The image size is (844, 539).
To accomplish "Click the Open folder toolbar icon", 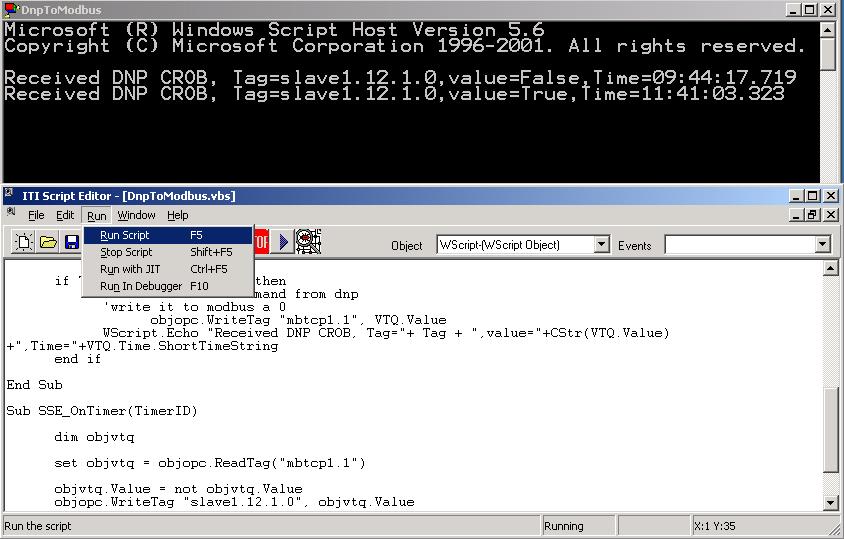I will coord(48,242).
